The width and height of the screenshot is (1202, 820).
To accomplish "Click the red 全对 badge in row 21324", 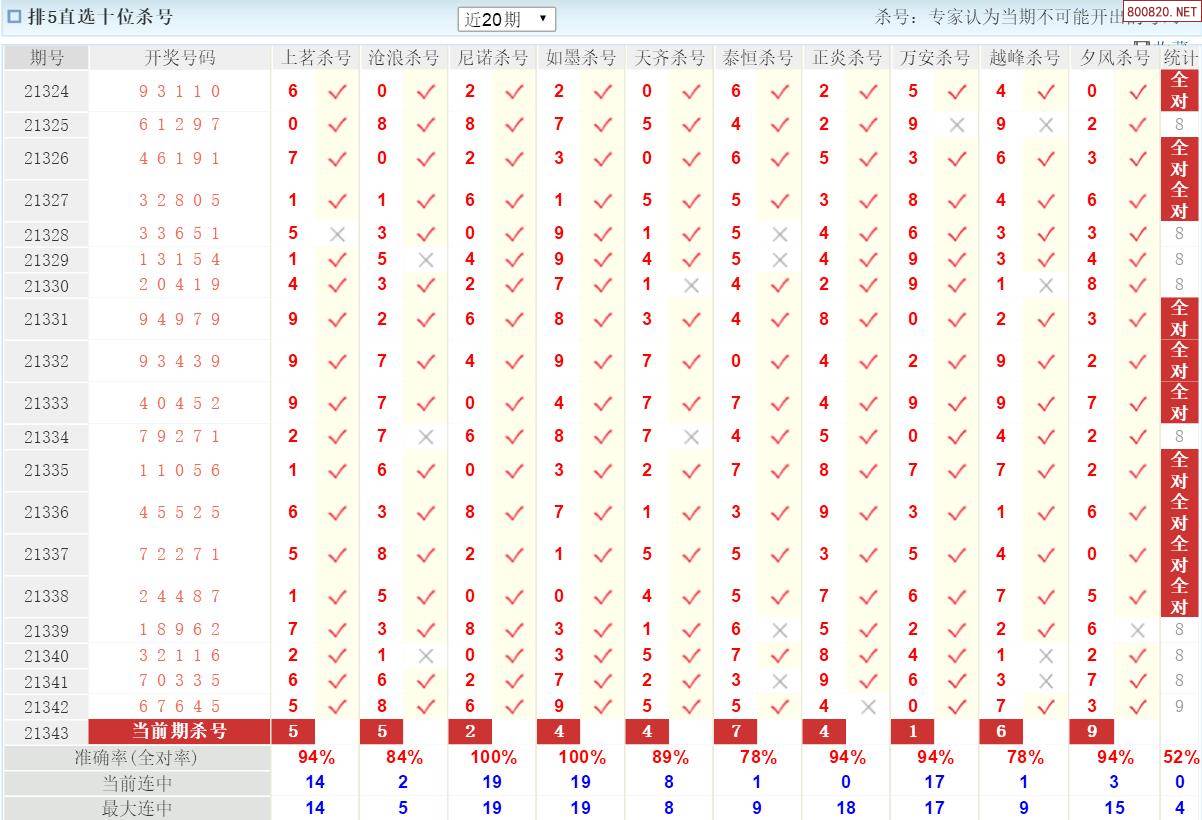I will coord(1180,91).
